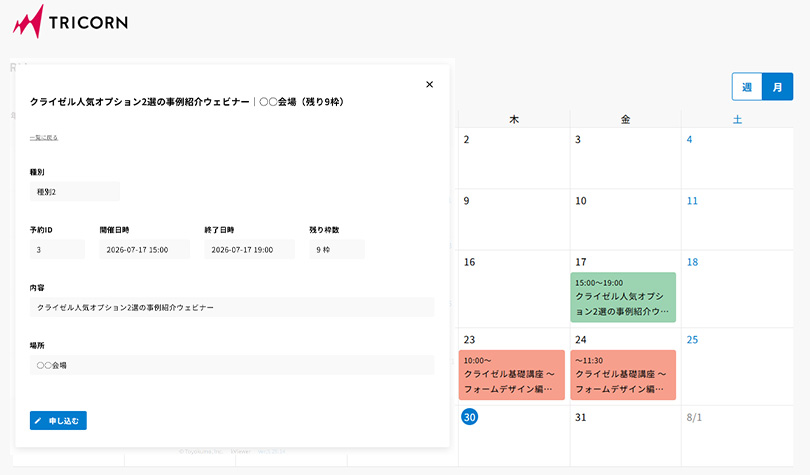Select calendar date 10
Viewport: 810px width, 475px height.
(581, 201)
